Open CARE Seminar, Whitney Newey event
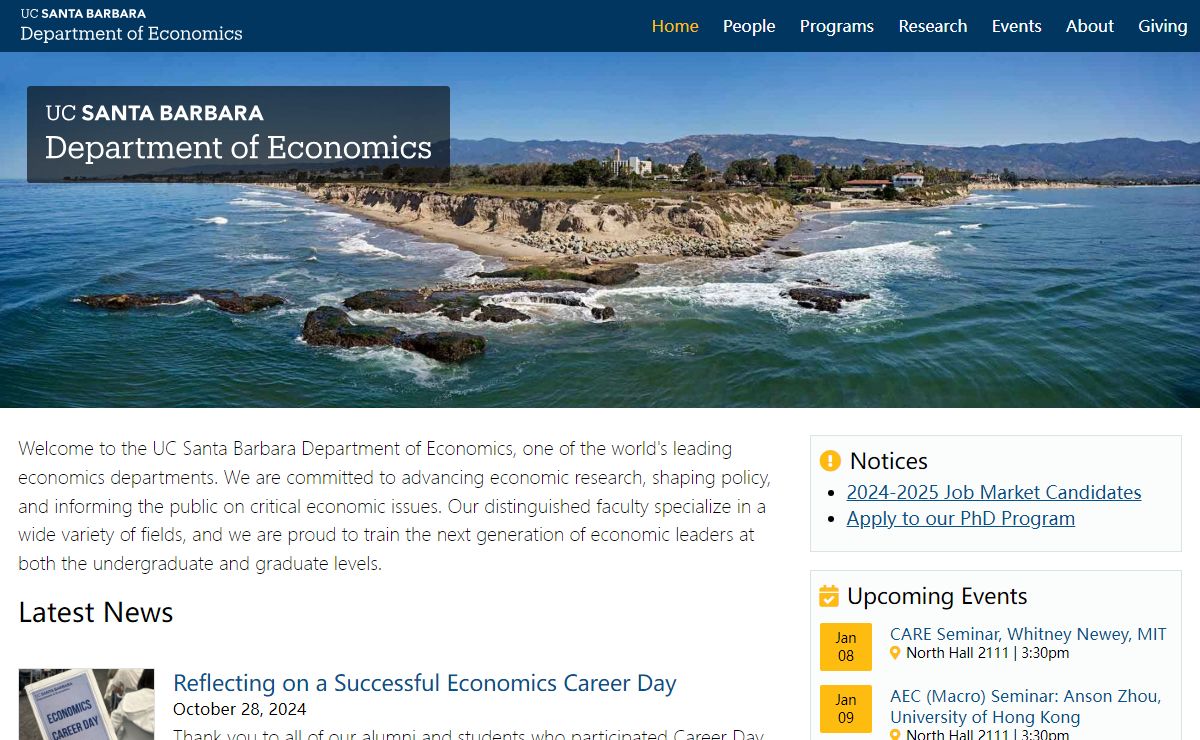This screenshot has width=1200, height=740. coord(1028,634)
